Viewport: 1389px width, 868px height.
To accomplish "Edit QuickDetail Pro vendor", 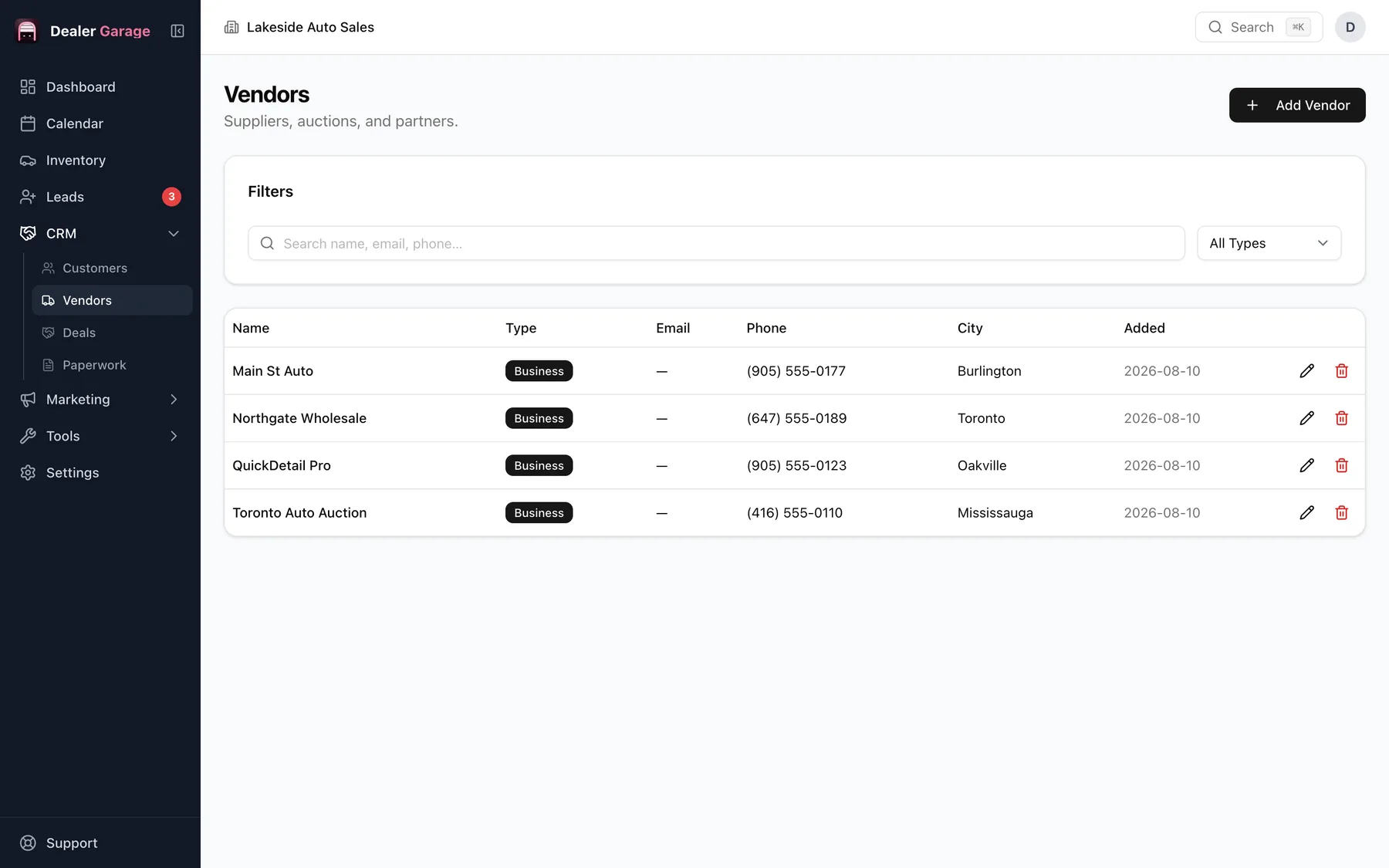I will click(1306, 465).
